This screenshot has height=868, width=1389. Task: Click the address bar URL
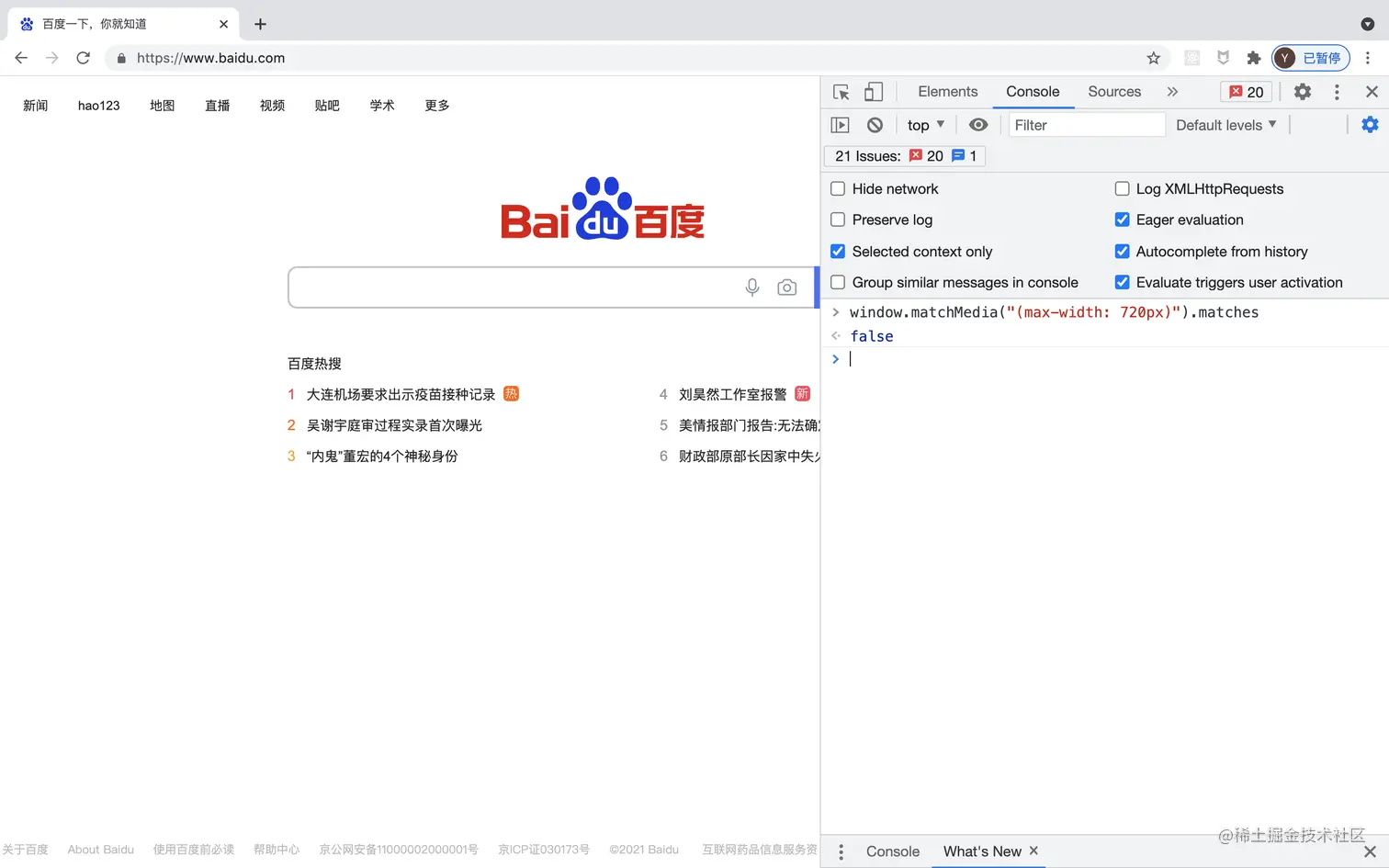pos(211,58)
